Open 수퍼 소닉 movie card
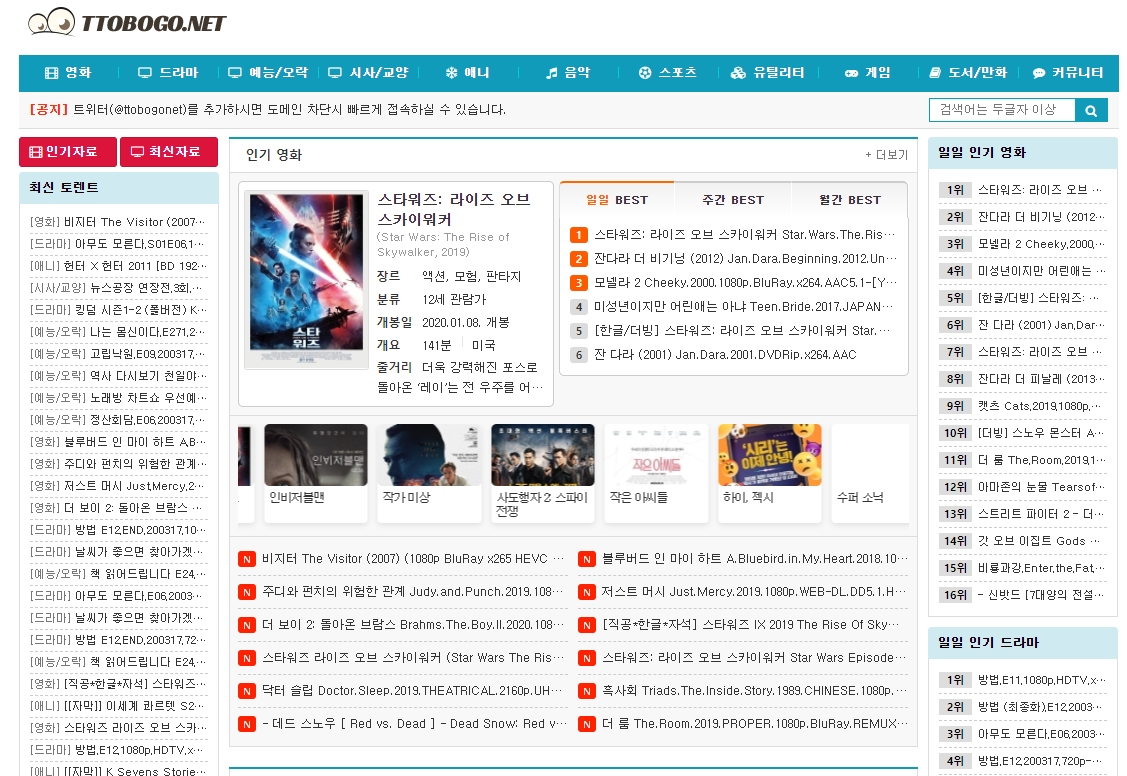Screen dimensions: 1127x776 [x=870, y=473]
